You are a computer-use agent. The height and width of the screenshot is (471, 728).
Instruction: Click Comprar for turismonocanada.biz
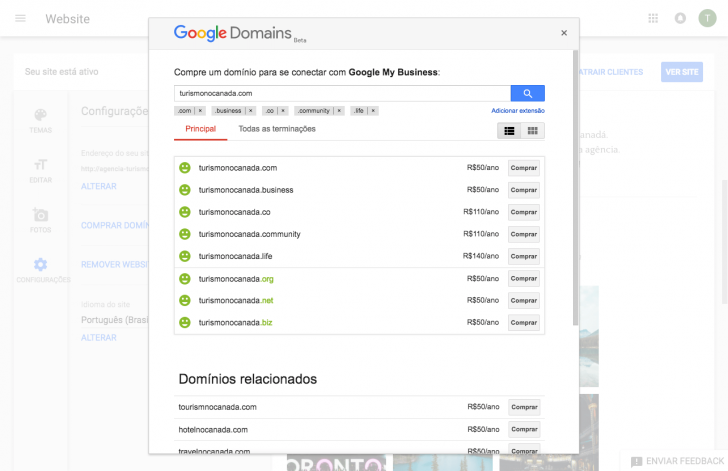(x=524, y=322)
